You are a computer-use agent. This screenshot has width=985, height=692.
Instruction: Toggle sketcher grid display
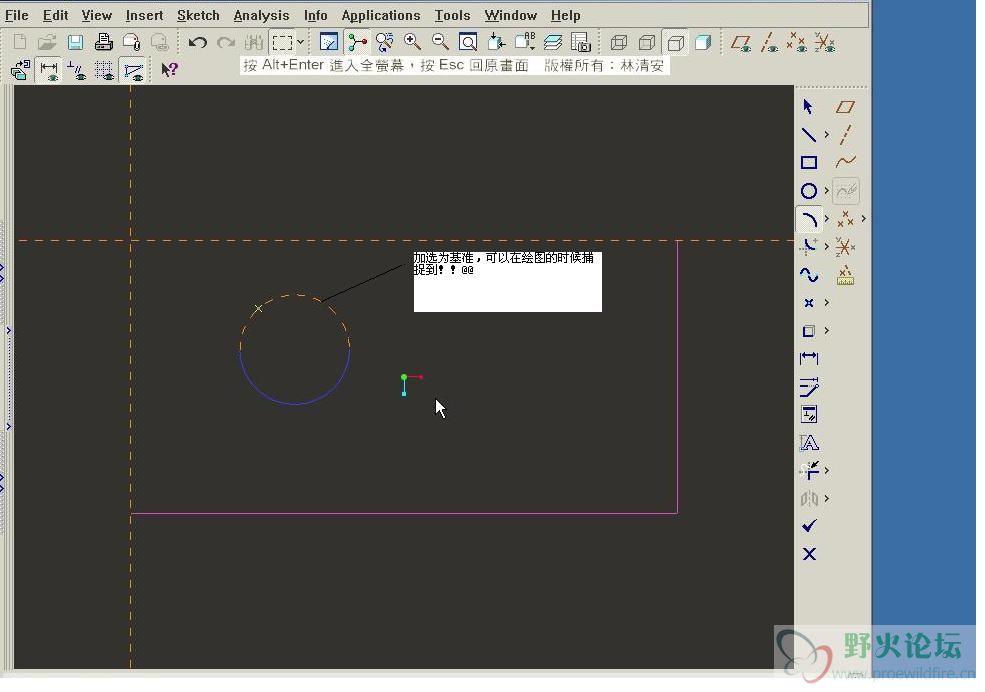coord(104,70)
